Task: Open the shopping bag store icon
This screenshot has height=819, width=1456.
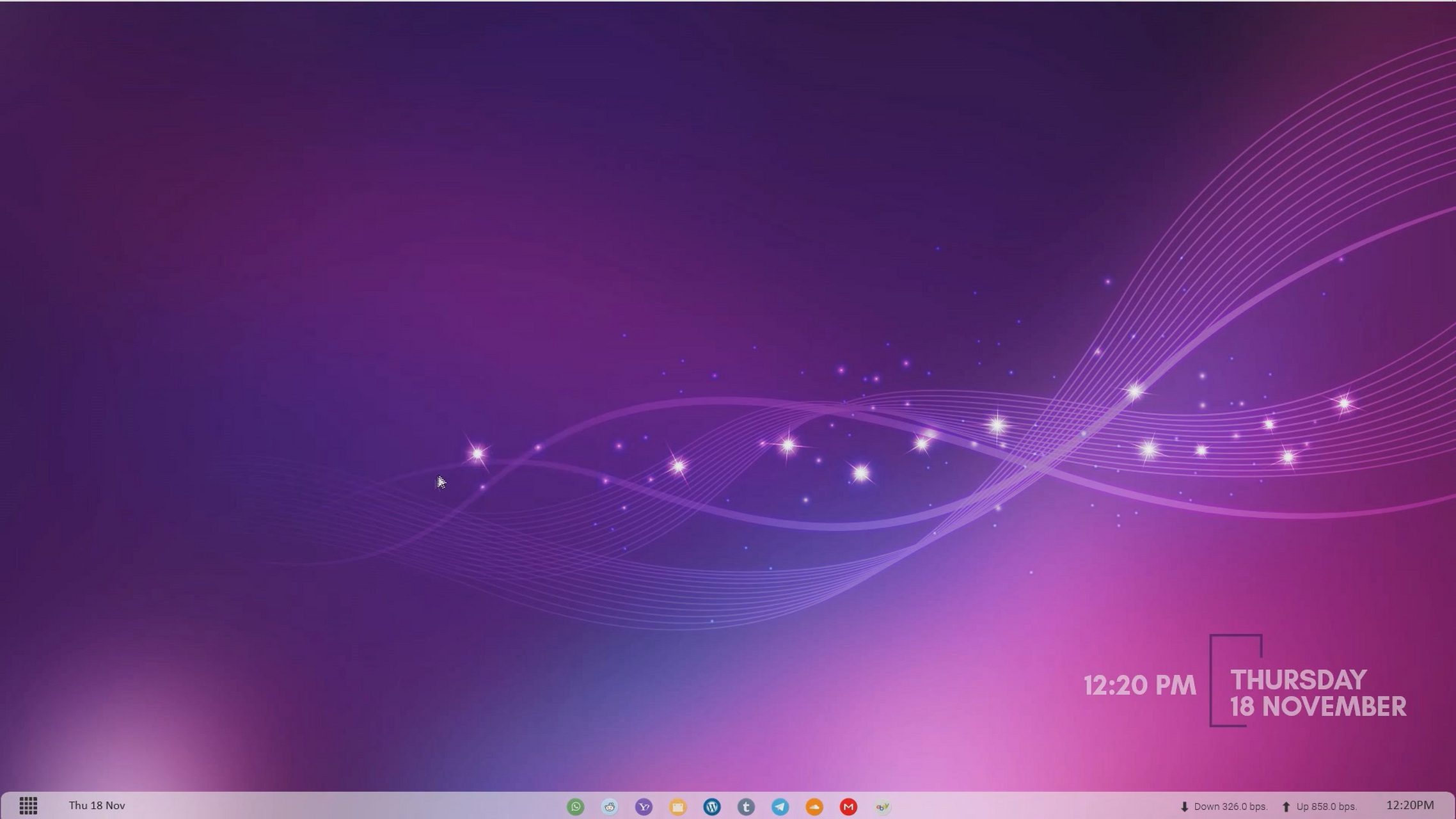Action: pos(677,806)
